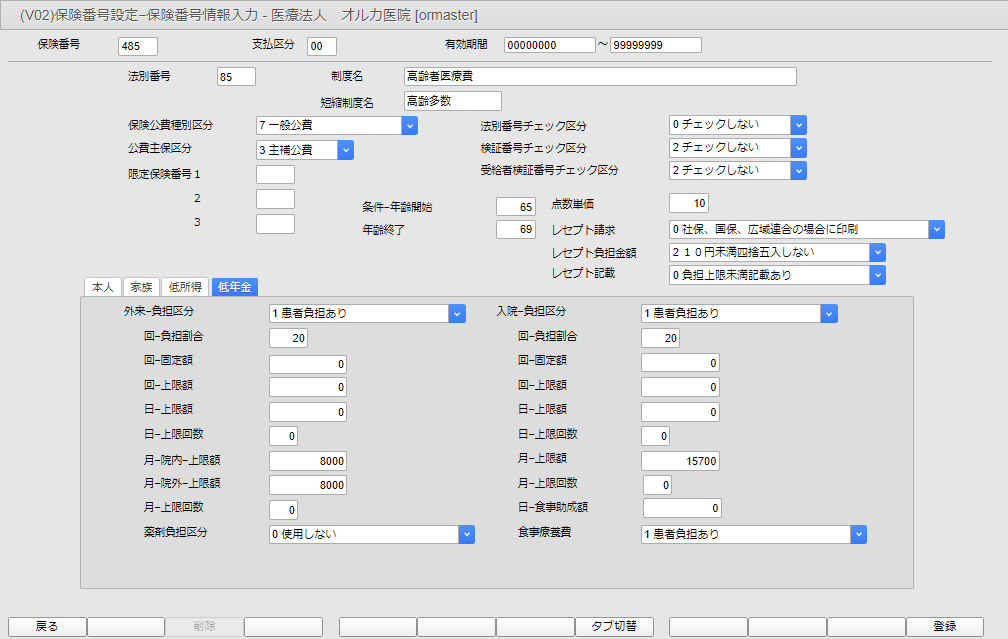Screen dimensions: 1008x639
Task: Focus the 保険番号 field showing 485
Action: [x=138, y=46]
